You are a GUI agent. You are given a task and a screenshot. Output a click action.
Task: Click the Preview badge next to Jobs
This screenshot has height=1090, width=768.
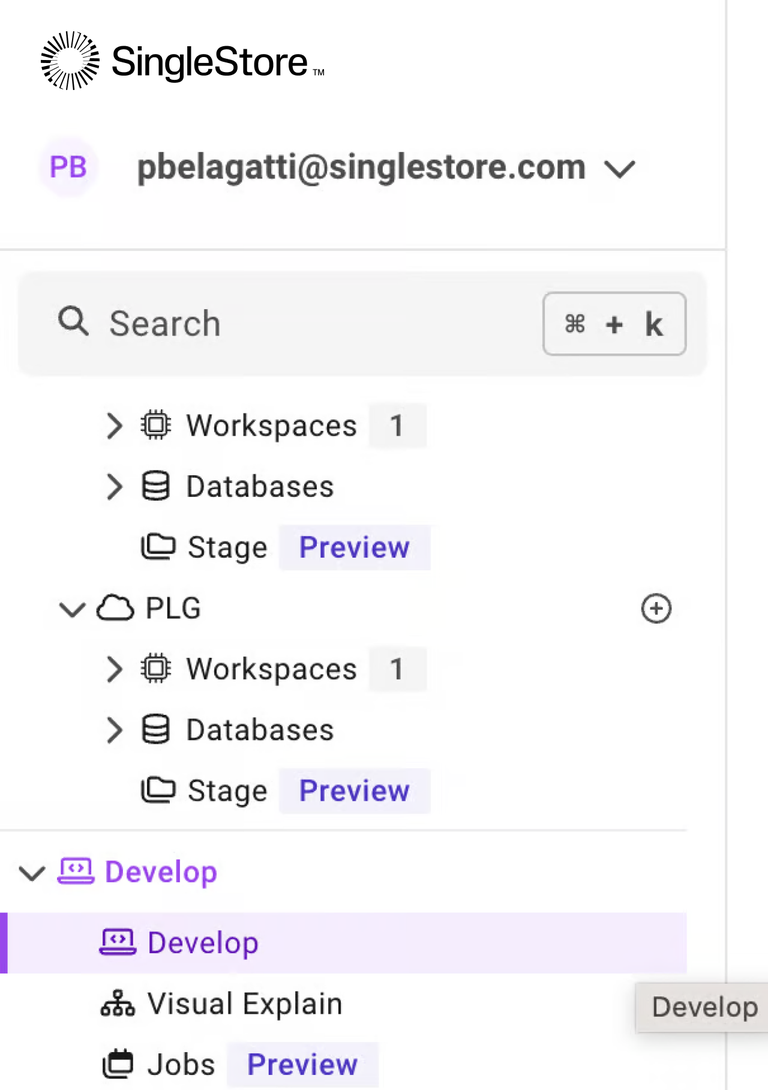[x=302, y=1065]
